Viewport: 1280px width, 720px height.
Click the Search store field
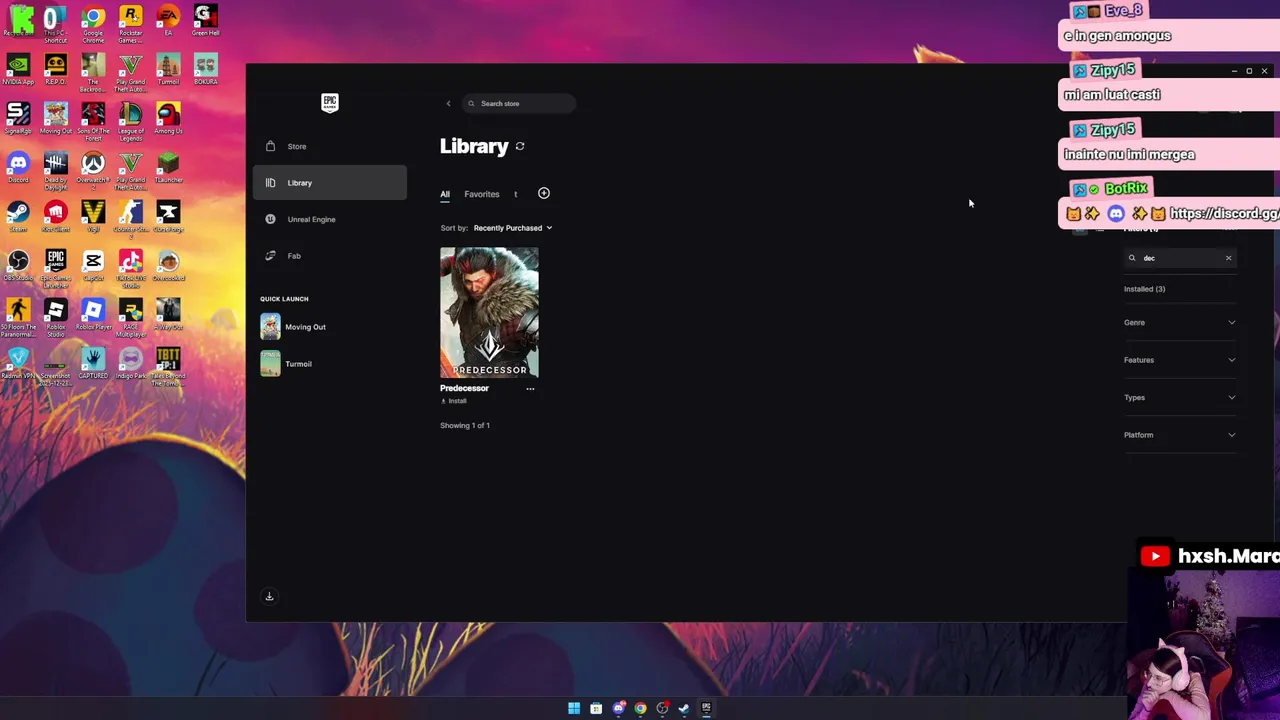point(518,104)
